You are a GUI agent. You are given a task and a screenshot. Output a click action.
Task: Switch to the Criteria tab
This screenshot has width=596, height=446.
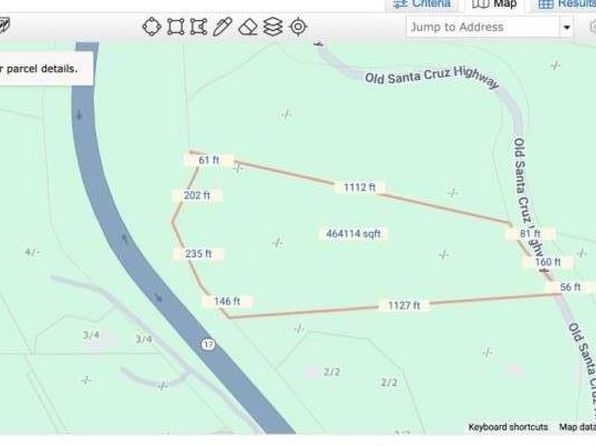421,5
